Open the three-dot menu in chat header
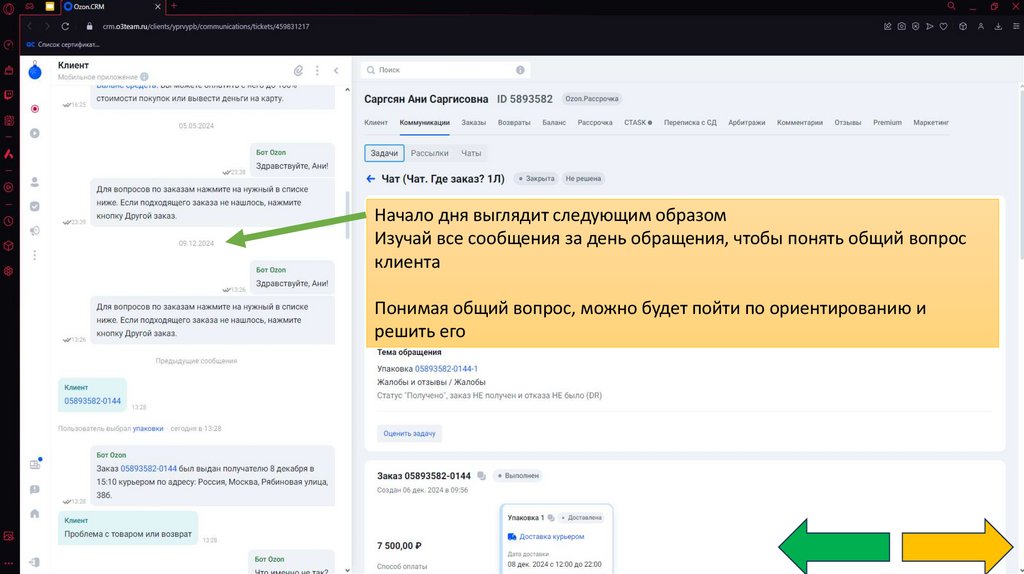Image resolution: width=1024 pixels, height=574 pixels. 317,71
